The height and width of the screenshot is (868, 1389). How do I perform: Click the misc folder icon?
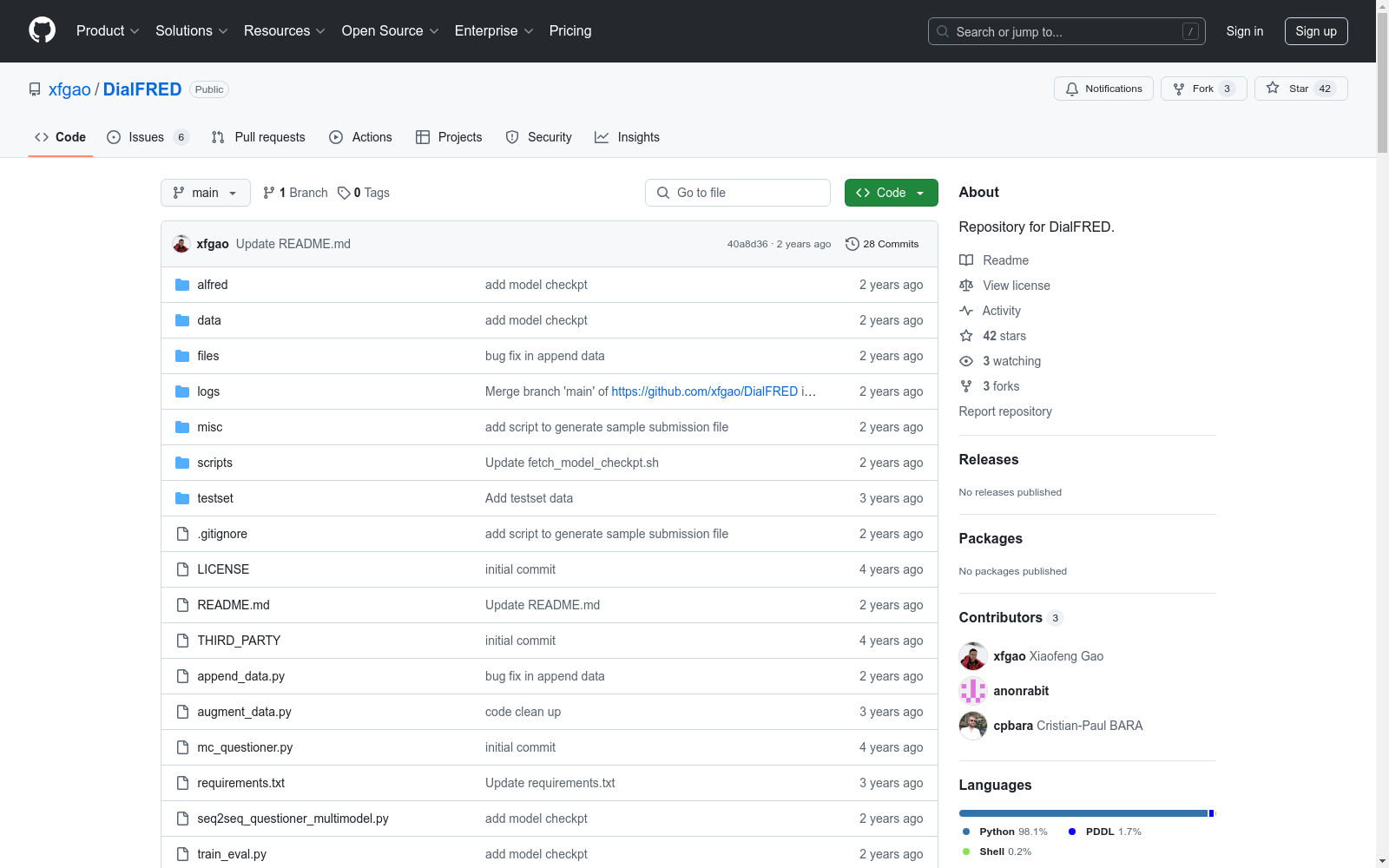pos(182,427)
